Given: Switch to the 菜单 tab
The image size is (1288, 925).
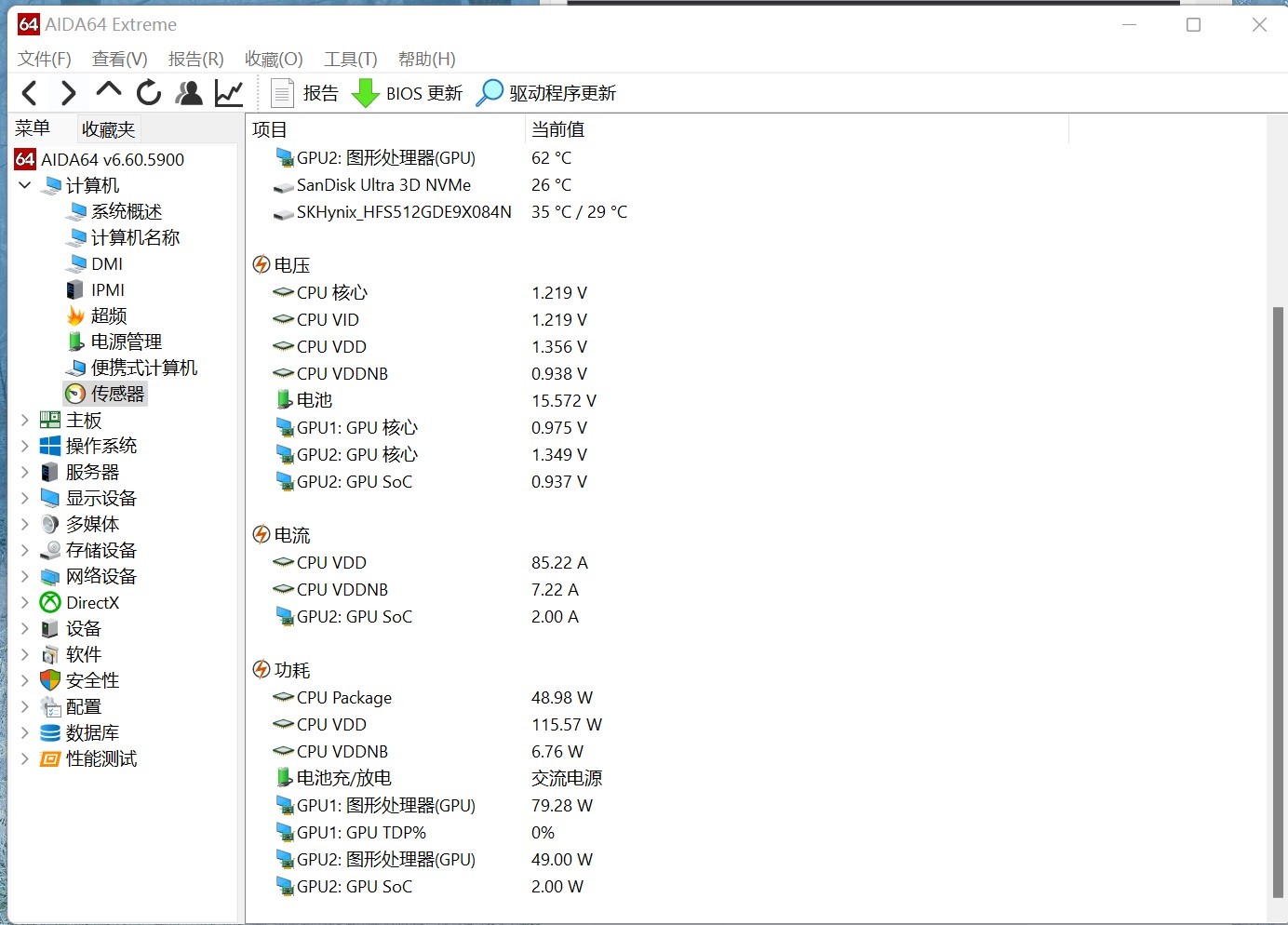Looking at the screenshot, I should pyautogui.click(x=33, y=128).
